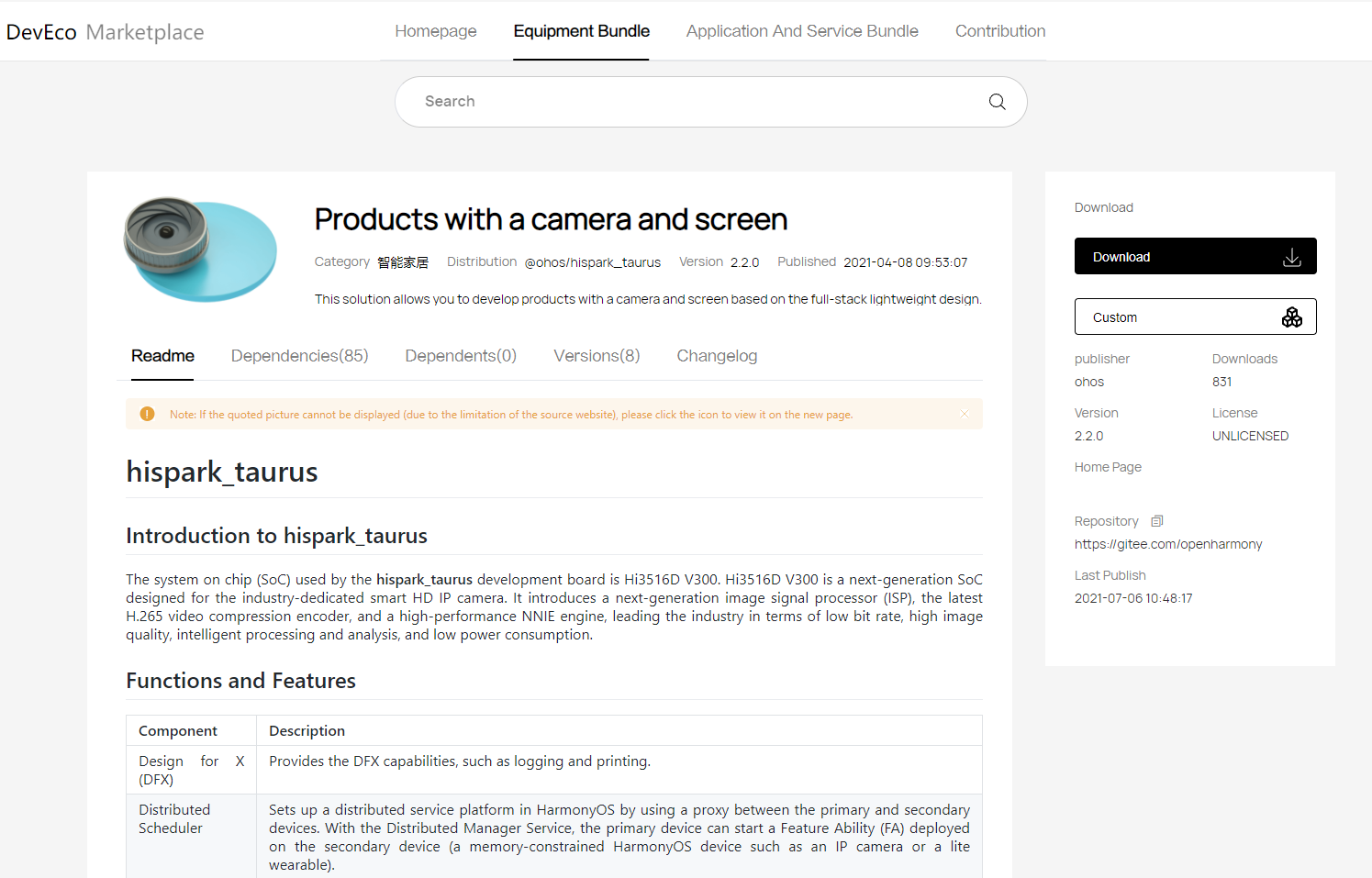Dismiss the note banner with X
1372x878 pixels.
pos(965,414)
